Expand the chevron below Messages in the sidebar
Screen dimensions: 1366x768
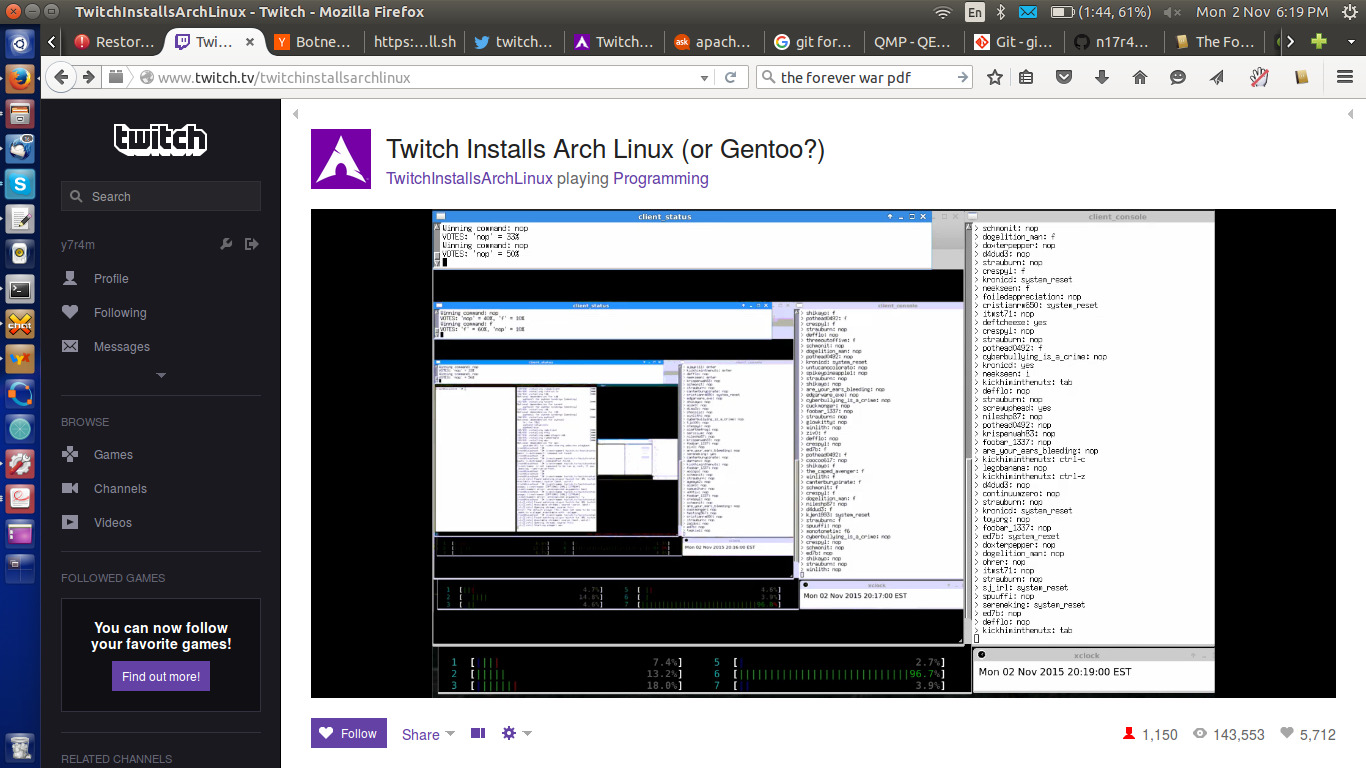(160, 375)
